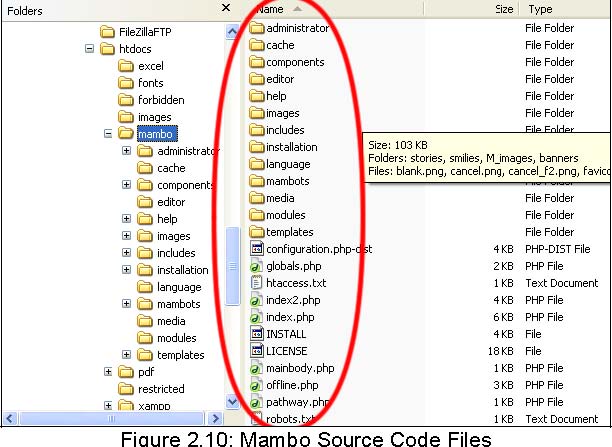Expand the administrator folder in the tree
612x447 pixels.
pos(127,151)
